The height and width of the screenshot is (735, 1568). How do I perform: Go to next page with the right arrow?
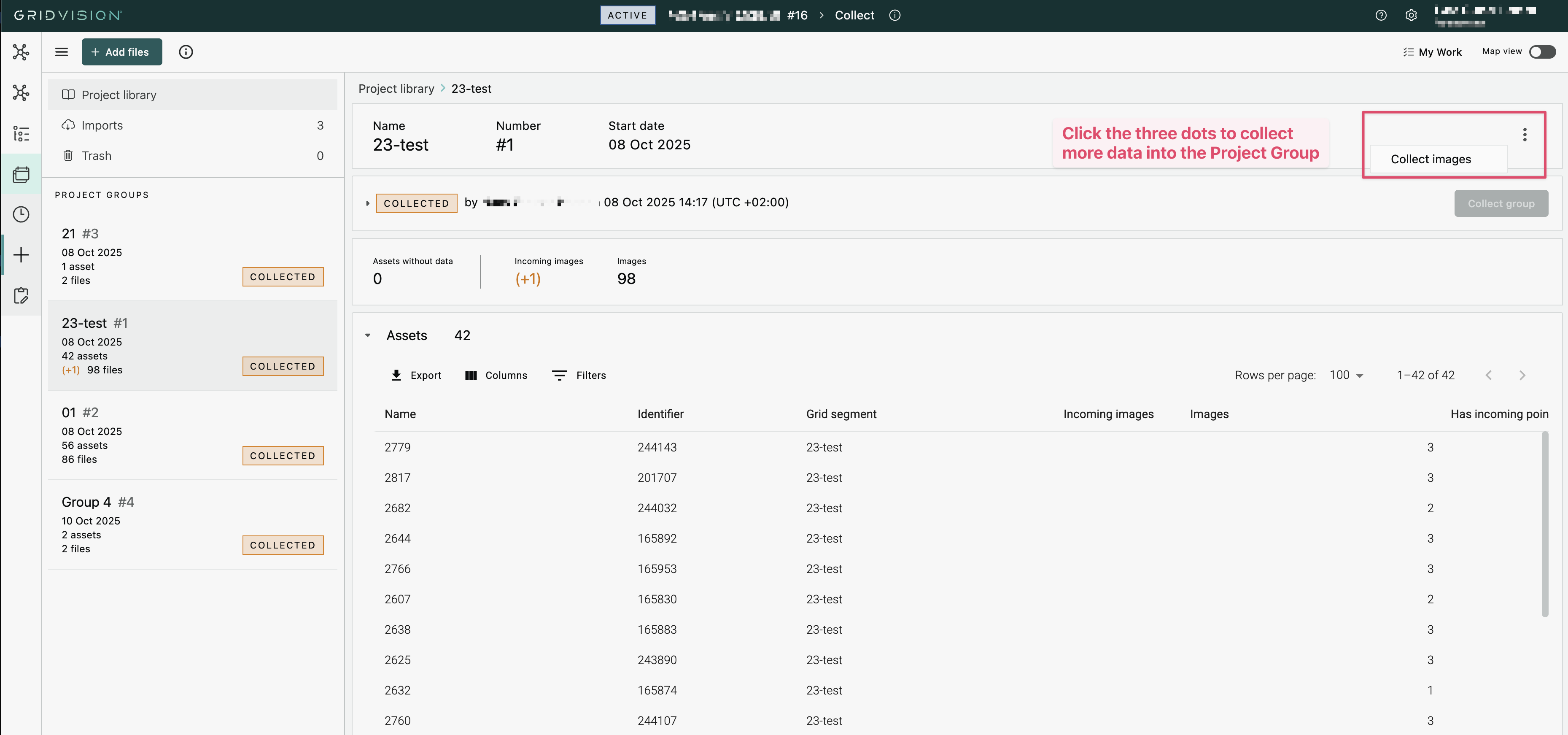1522,375
